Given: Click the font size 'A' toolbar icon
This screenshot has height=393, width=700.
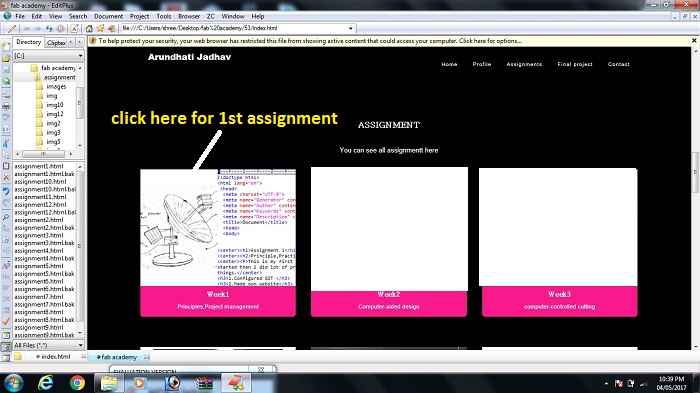Looking at the screenshot, I should pyautogui.click(x=74, y=28).
